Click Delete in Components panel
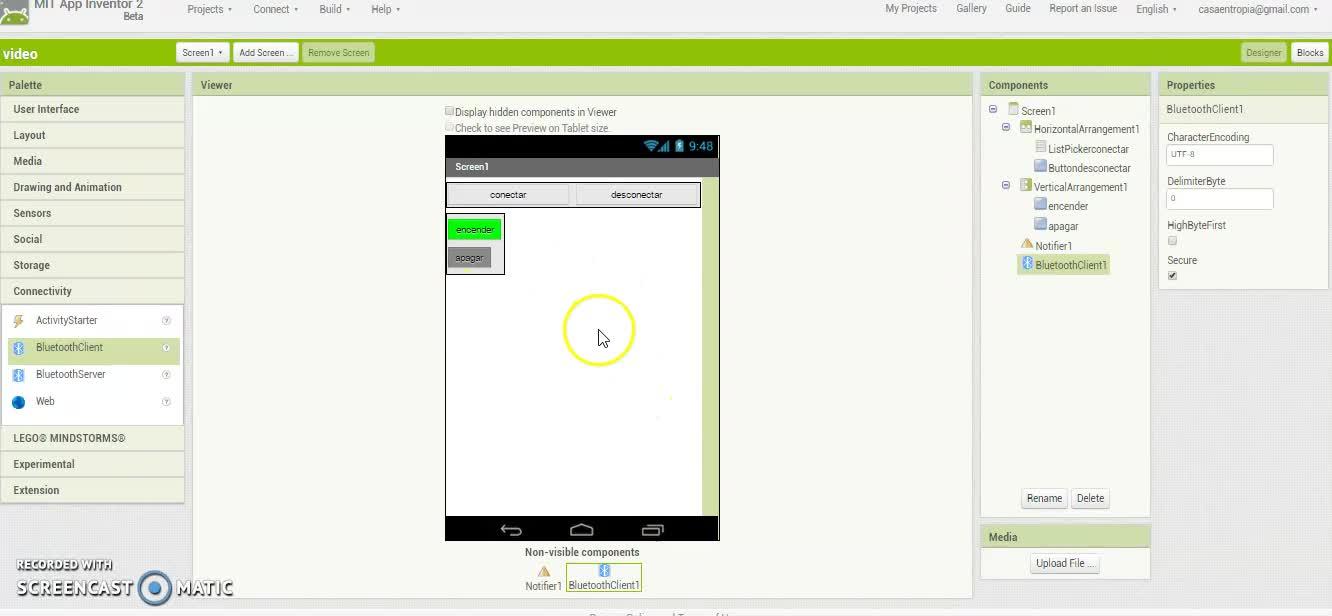 1090,498
